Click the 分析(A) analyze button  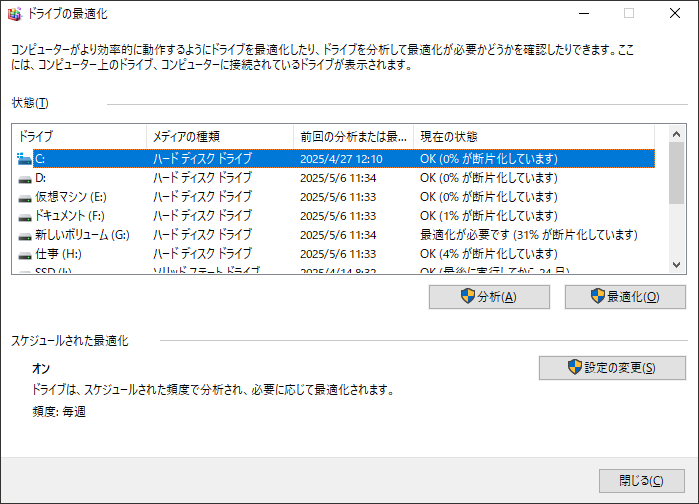(489, 297)
